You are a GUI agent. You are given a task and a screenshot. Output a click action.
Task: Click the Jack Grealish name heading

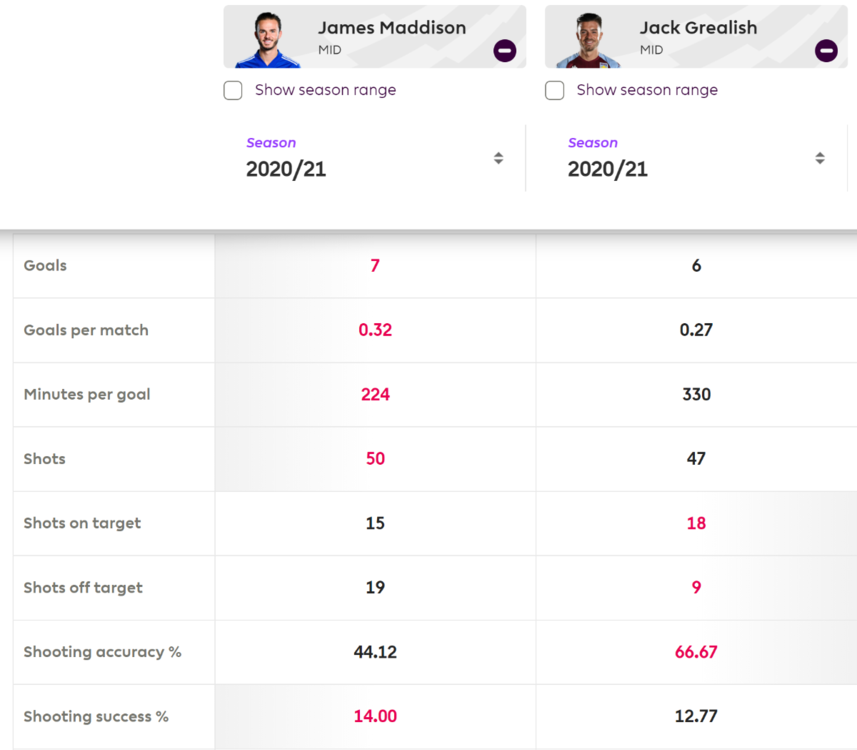click(698, 27)
